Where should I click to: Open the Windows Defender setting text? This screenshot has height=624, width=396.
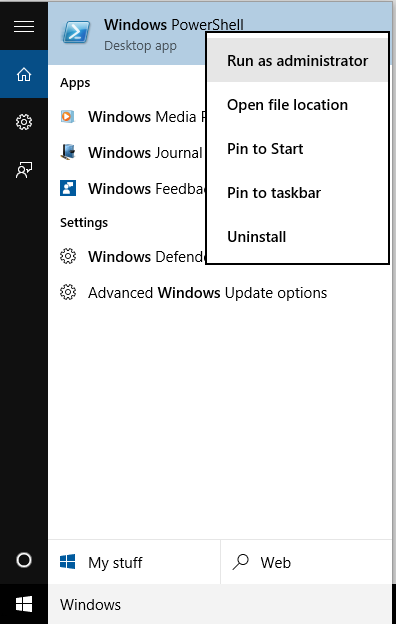(x=146, y=257)
